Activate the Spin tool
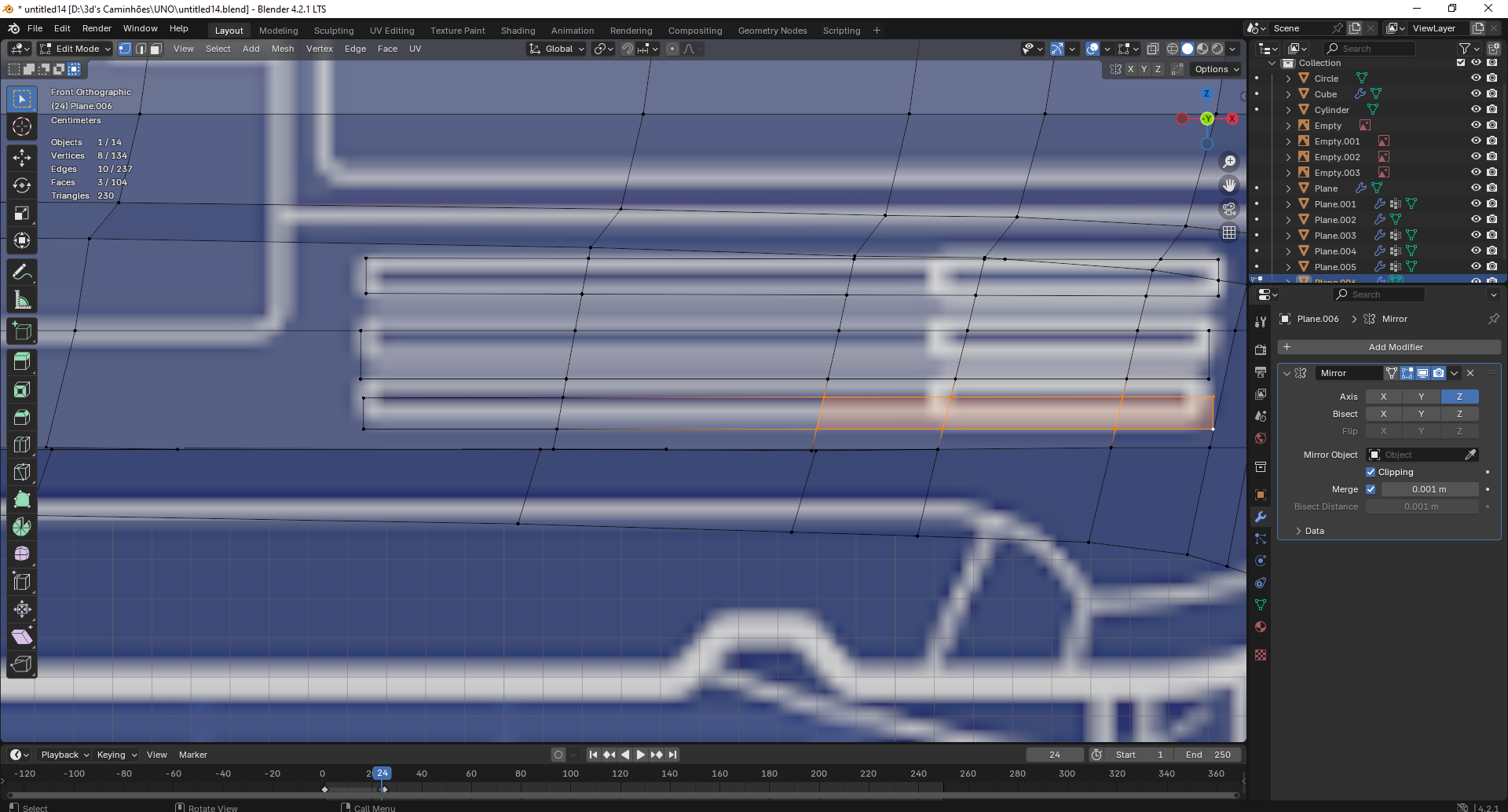The image size is (1508, 812). [x=22, y=527]
